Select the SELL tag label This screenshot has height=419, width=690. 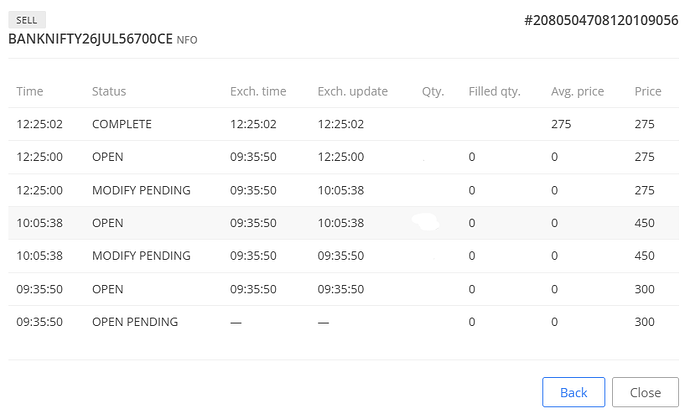[27, 20]
